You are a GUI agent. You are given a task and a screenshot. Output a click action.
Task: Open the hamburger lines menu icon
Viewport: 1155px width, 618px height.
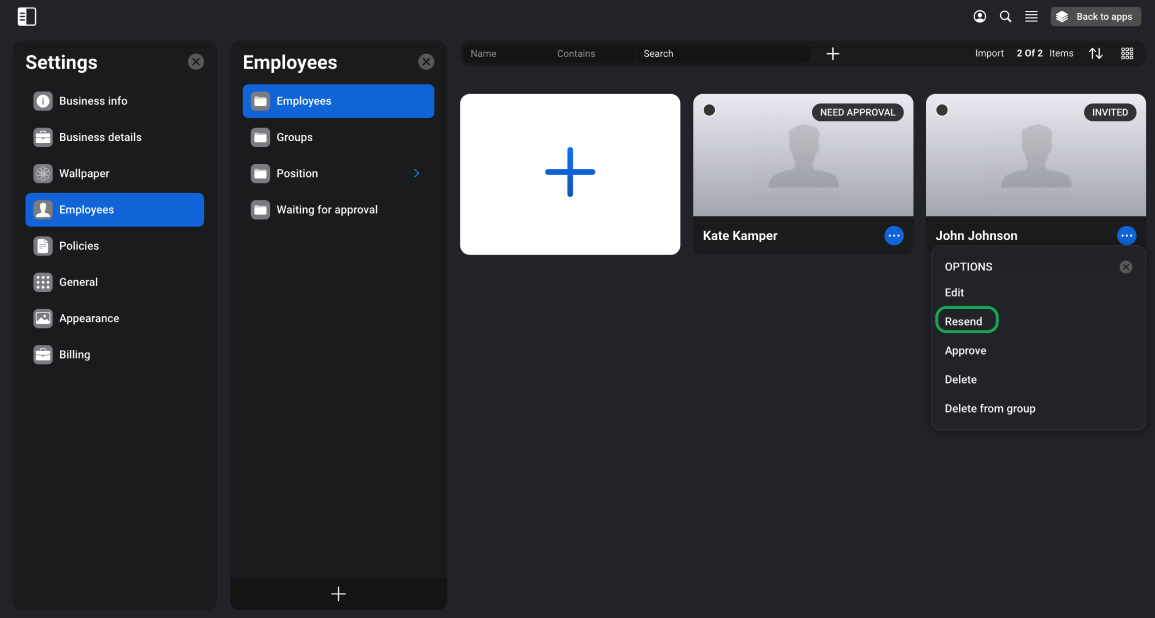(1031, 16)
